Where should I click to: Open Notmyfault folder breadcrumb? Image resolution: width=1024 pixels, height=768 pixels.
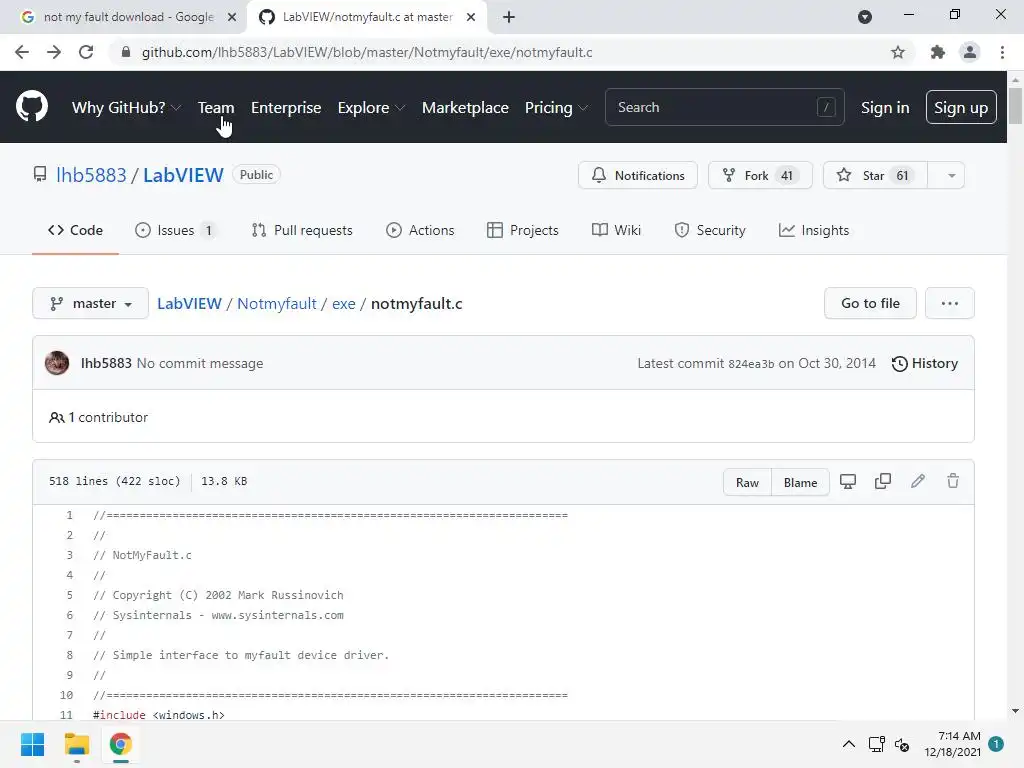click(276, 304)
